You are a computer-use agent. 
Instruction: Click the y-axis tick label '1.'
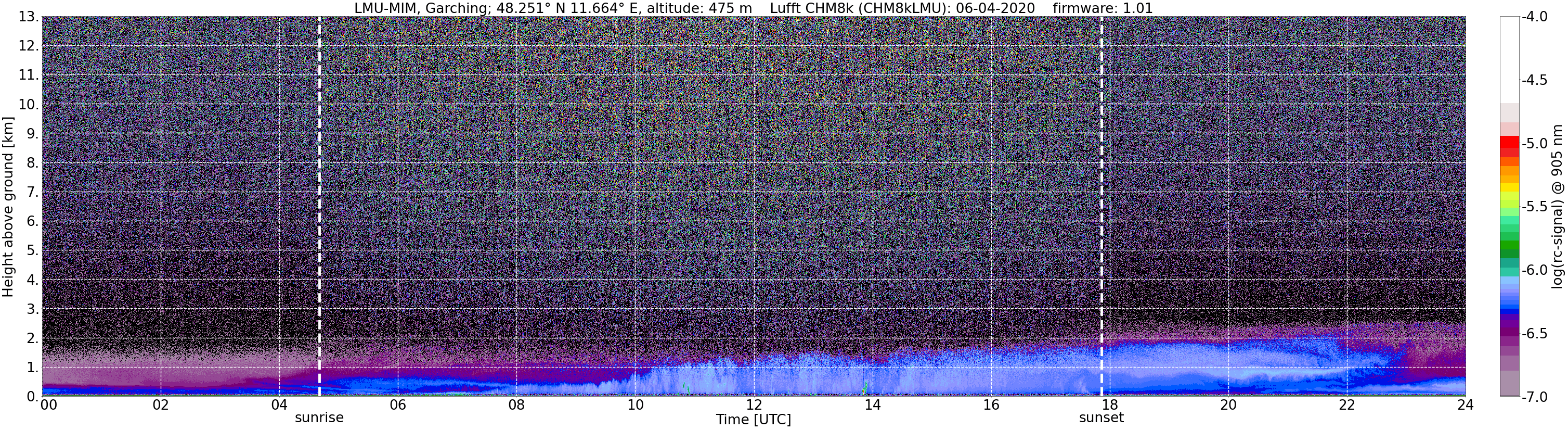pos(33,368)
